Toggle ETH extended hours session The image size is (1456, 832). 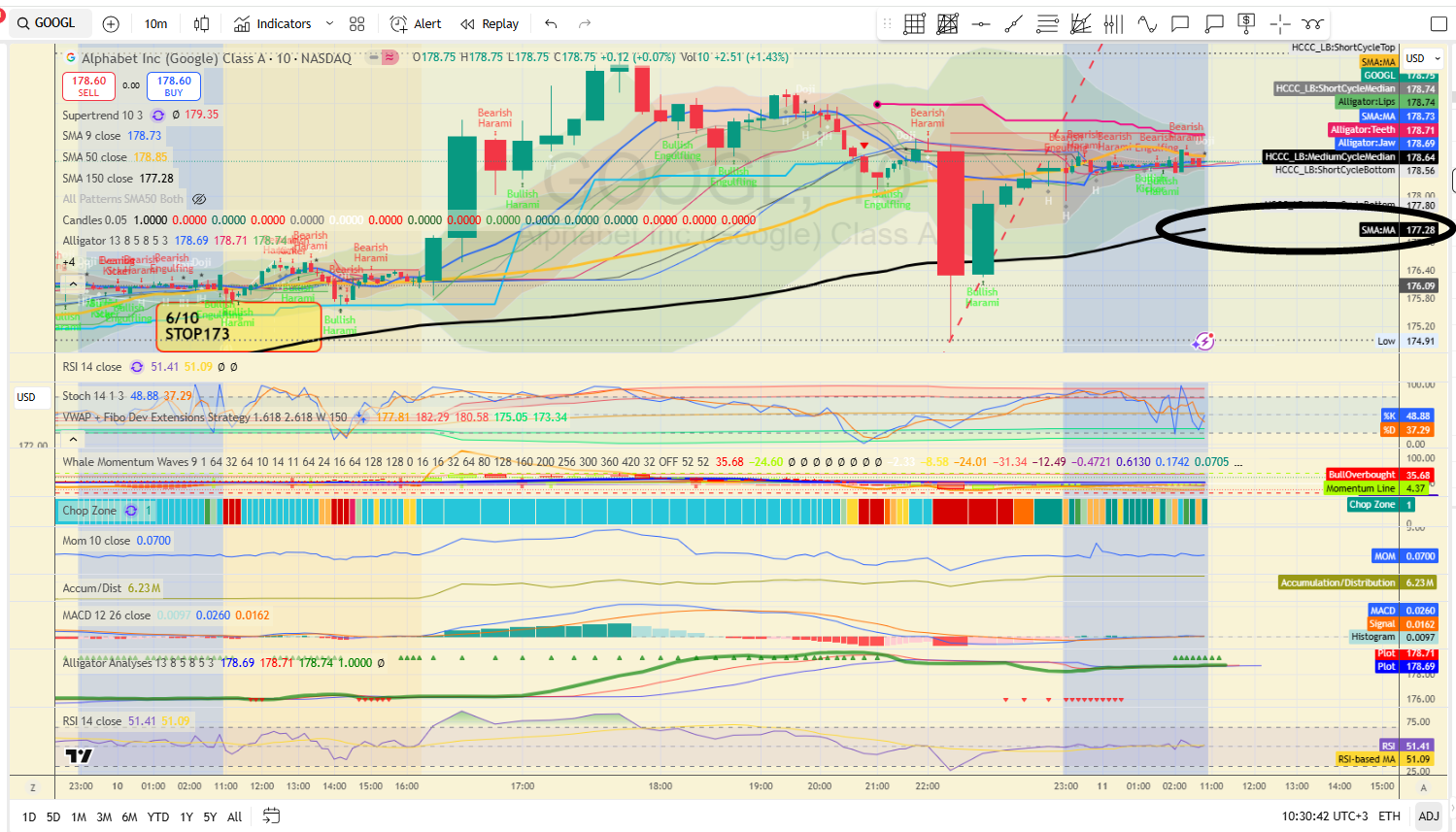tap(1390, 816)
